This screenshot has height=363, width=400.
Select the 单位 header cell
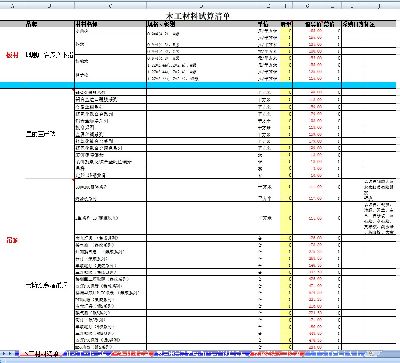[263, 24]
